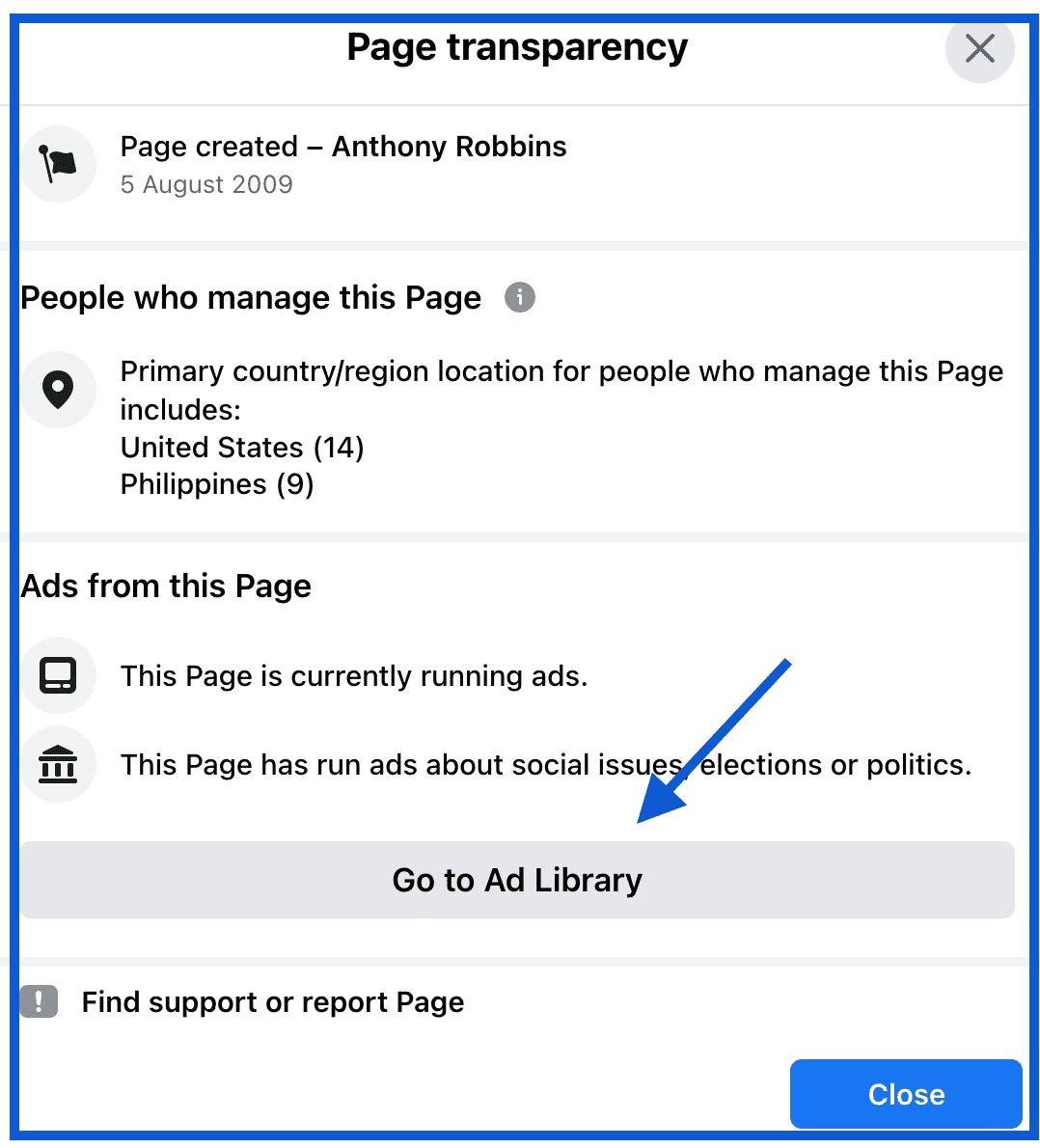
Task: Click the Ads from this Page heading
Action: (166, 587)
